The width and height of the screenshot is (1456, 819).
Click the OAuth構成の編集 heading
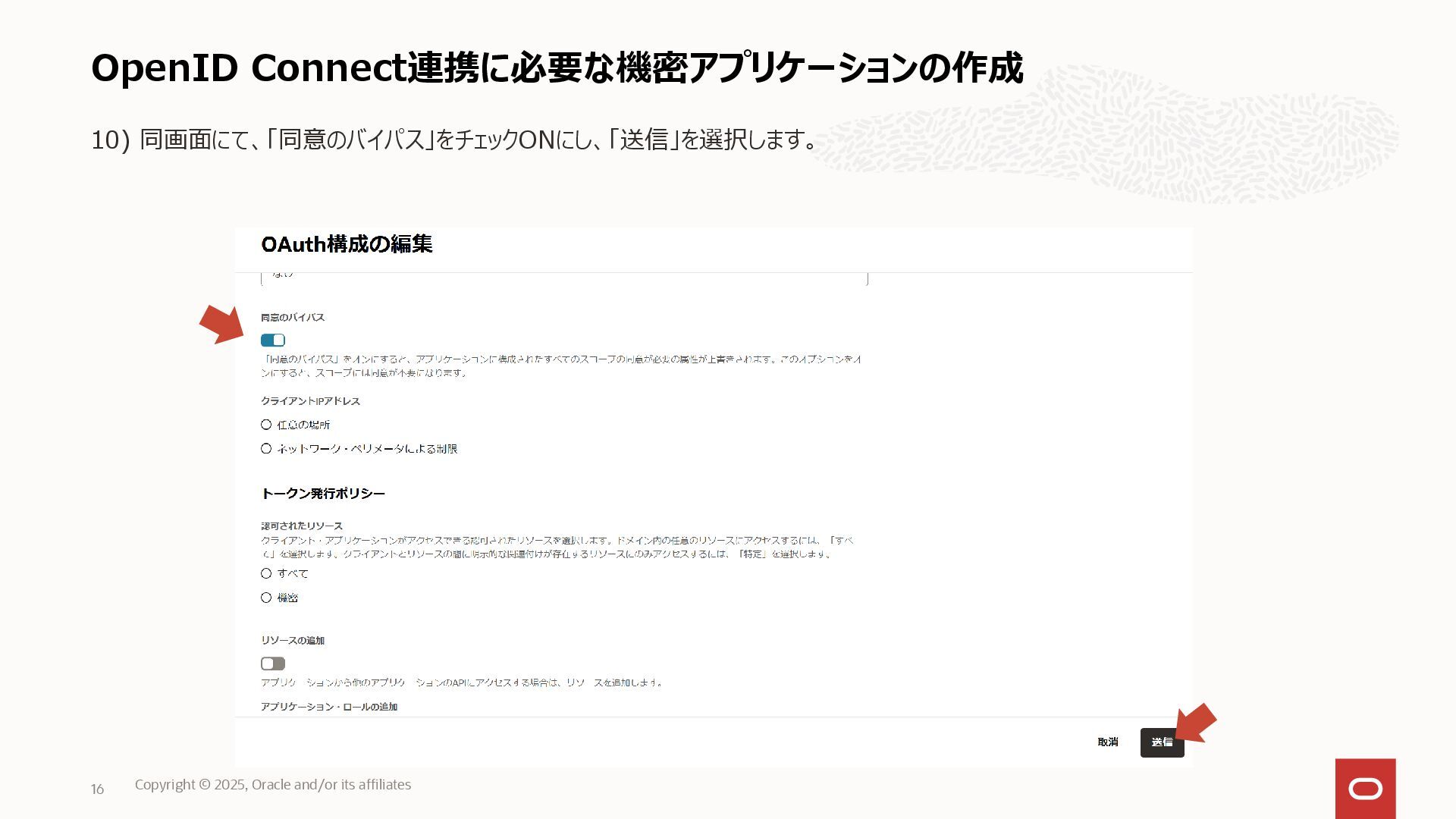(347, 244)
